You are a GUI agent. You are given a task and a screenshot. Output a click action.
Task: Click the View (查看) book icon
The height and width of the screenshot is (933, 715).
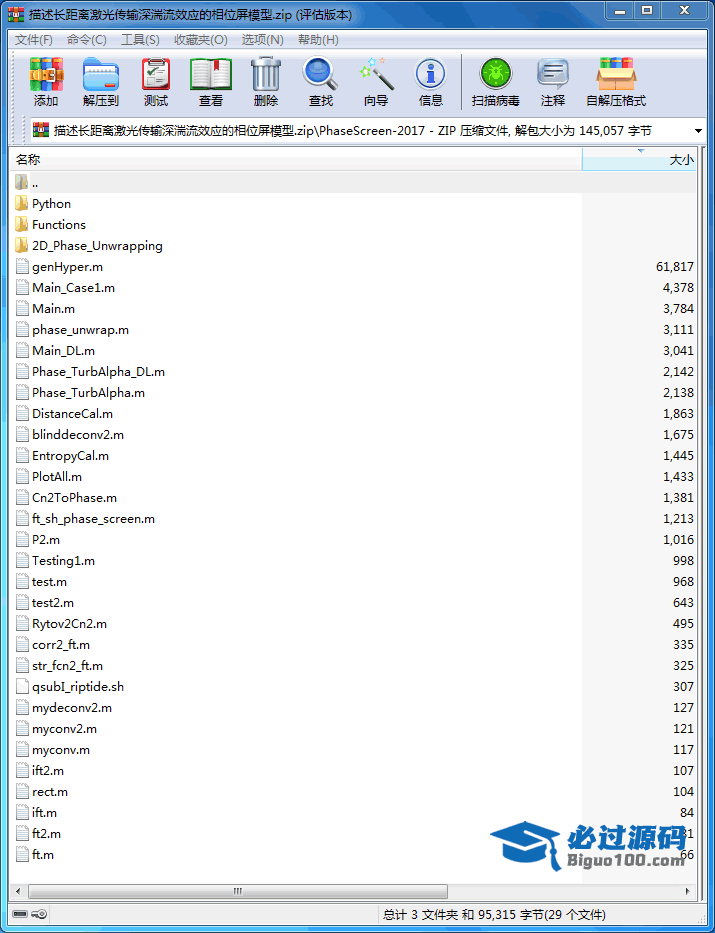211,74
